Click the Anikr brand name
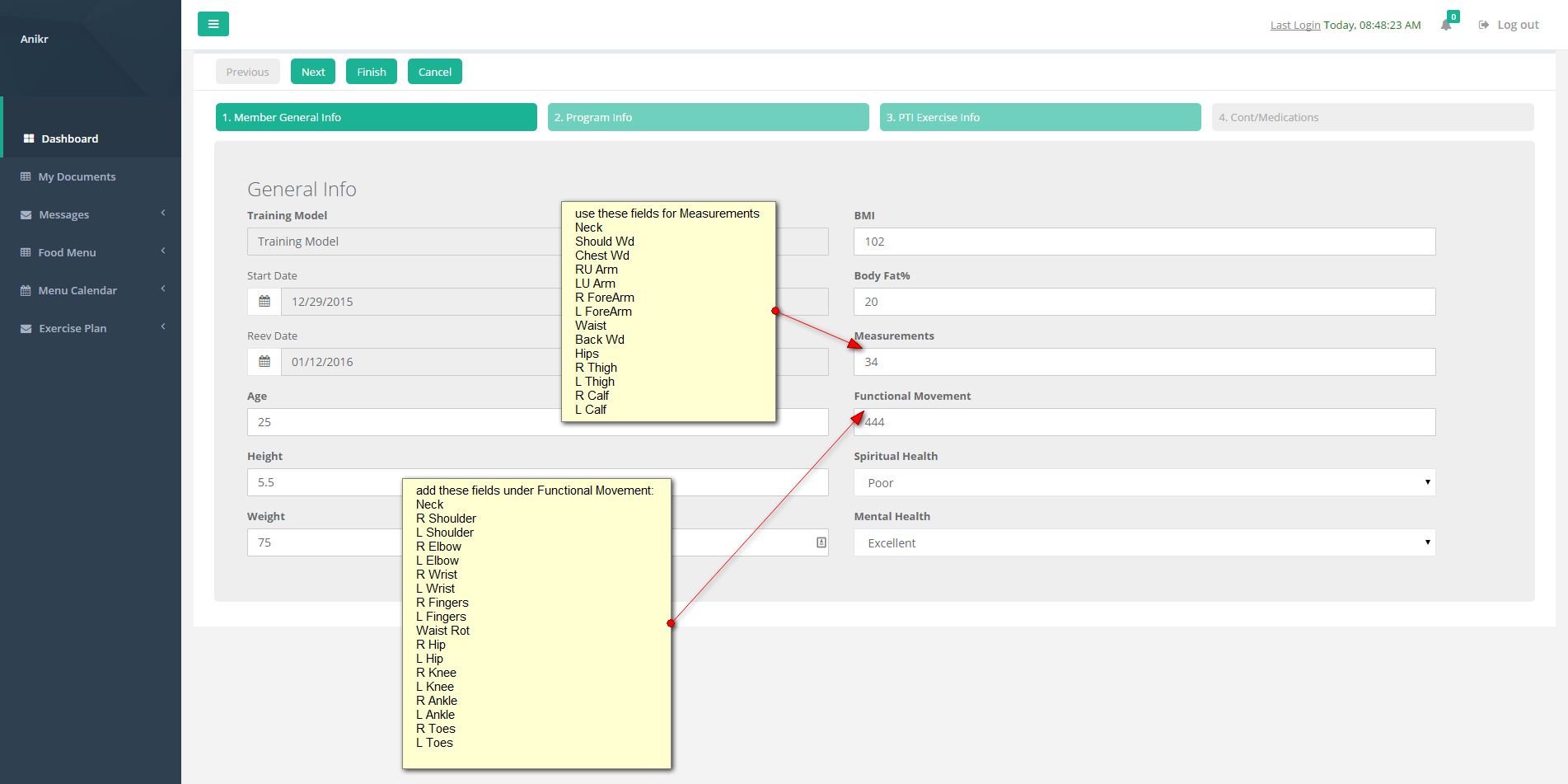1568x784 pixels. 35,39
